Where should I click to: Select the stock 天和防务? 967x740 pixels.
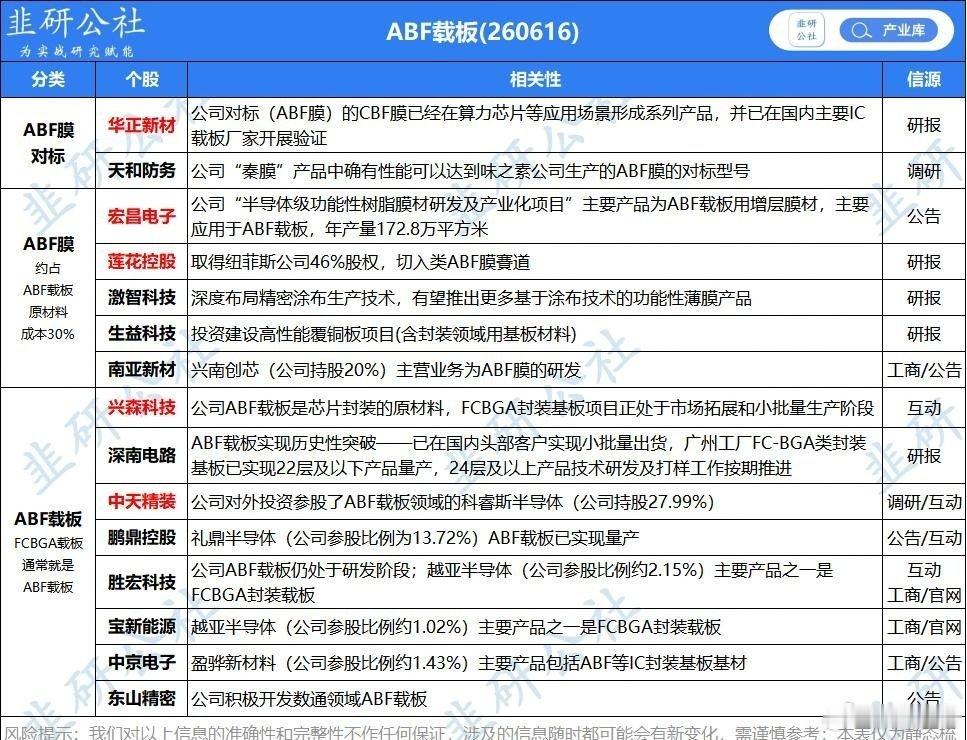(142, 171)
